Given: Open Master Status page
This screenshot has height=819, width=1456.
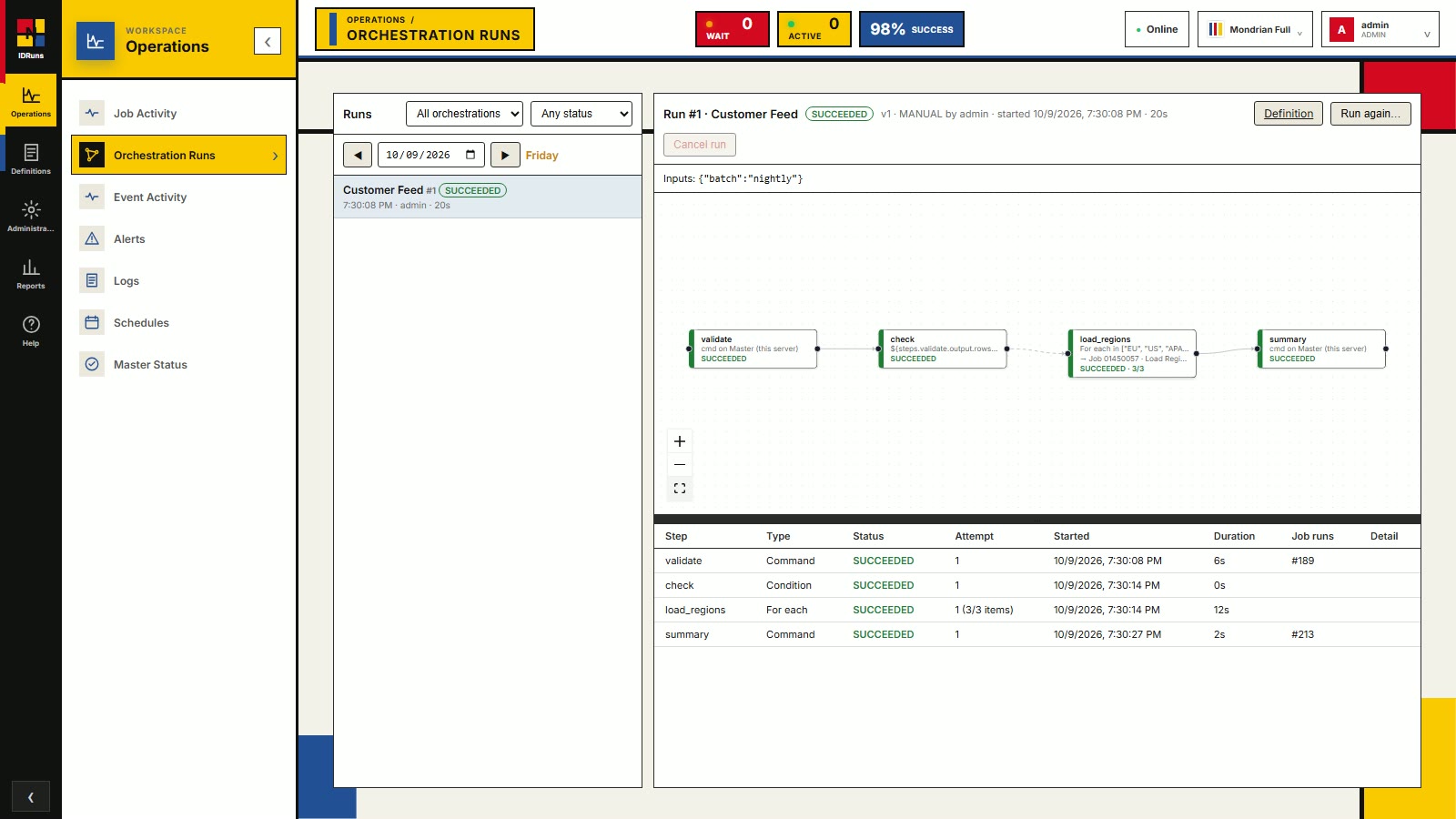Looking at the screenshot, I should tap(178, 365).
